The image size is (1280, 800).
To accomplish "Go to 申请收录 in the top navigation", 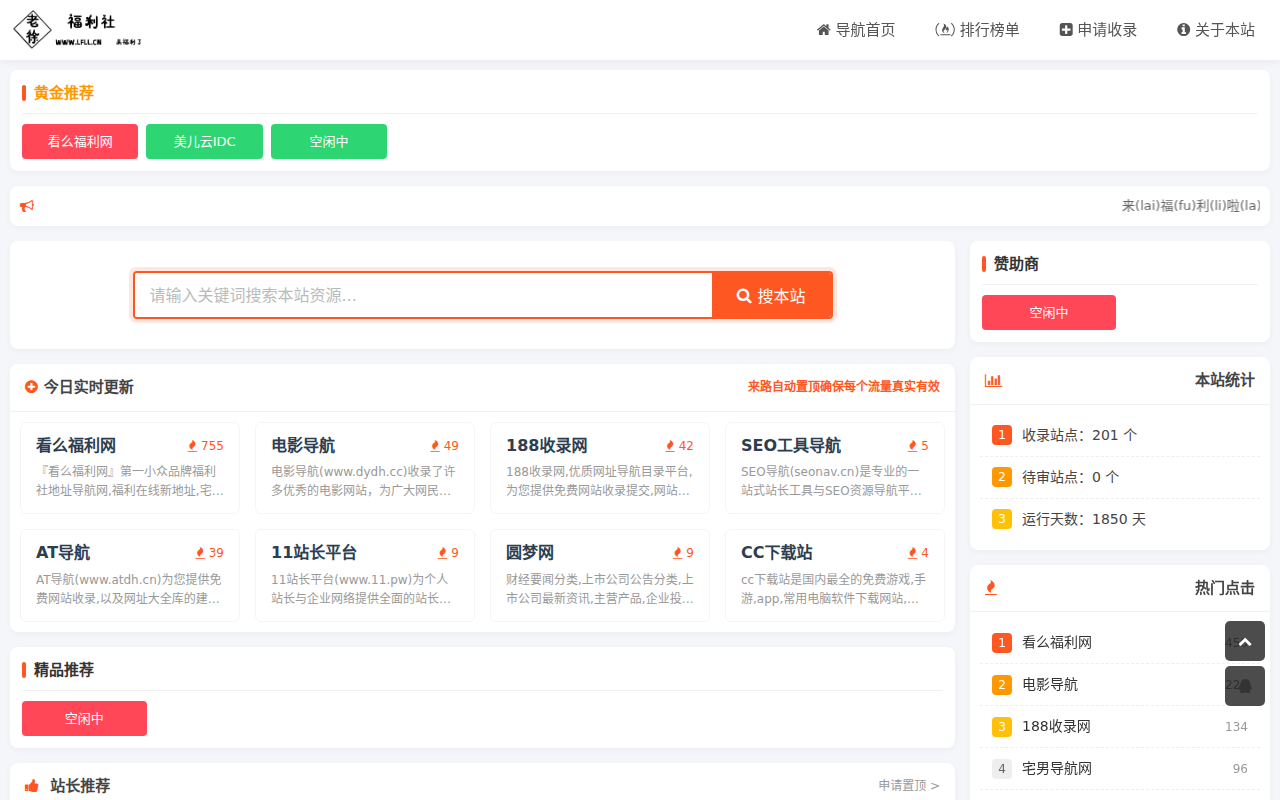I will pyautogui.click(x=1097, y=30).
